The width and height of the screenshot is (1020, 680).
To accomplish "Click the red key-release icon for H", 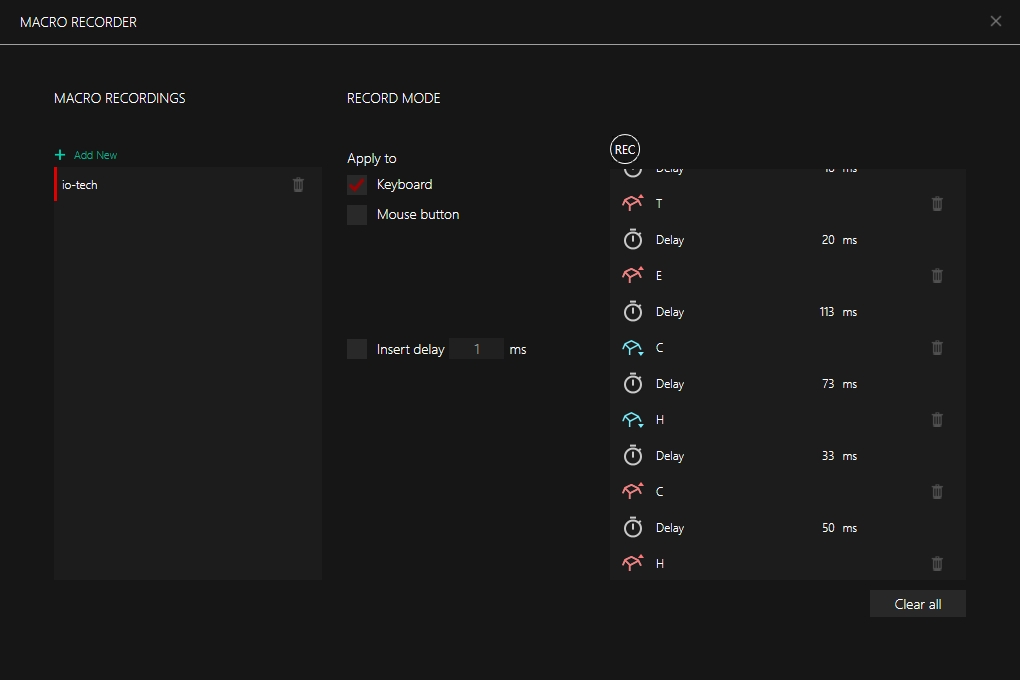I will click(x=632, y=562).
